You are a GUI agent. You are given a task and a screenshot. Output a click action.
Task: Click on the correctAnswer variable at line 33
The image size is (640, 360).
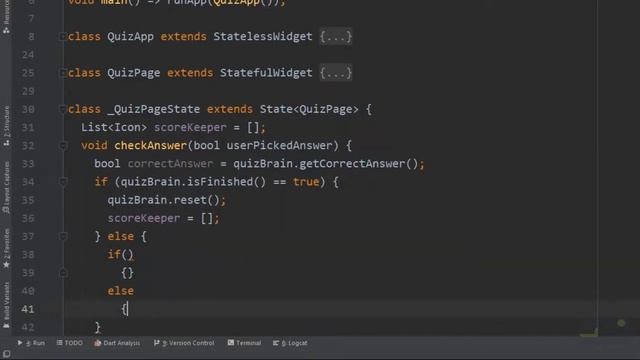pyautogui.click(x=170, y=164)
